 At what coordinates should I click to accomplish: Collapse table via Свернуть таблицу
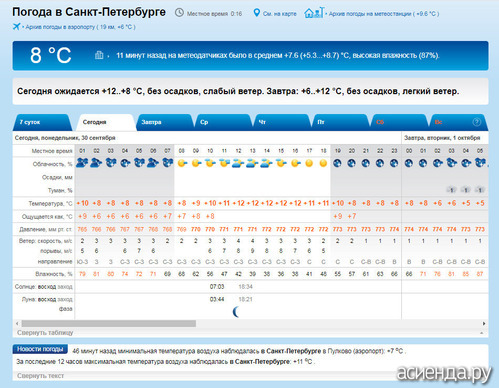coord(45,333)
